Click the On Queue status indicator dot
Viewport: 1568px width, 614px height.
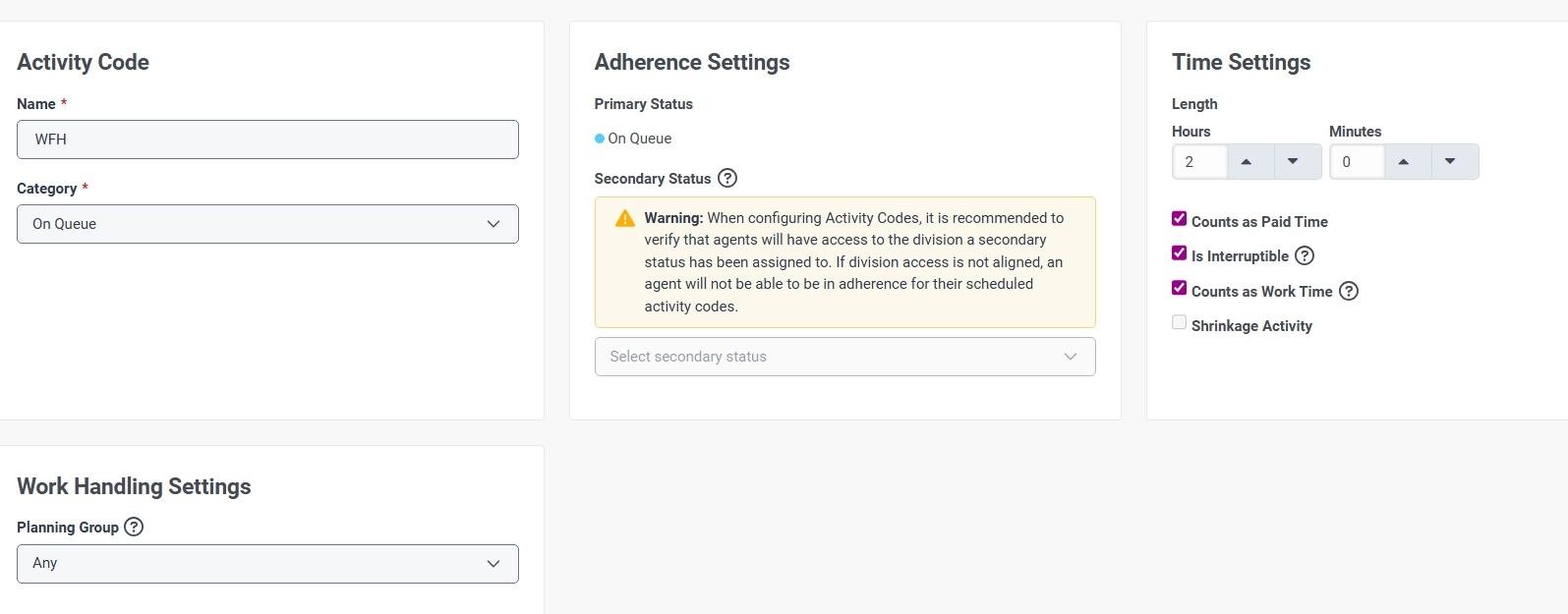coord(600,139)
